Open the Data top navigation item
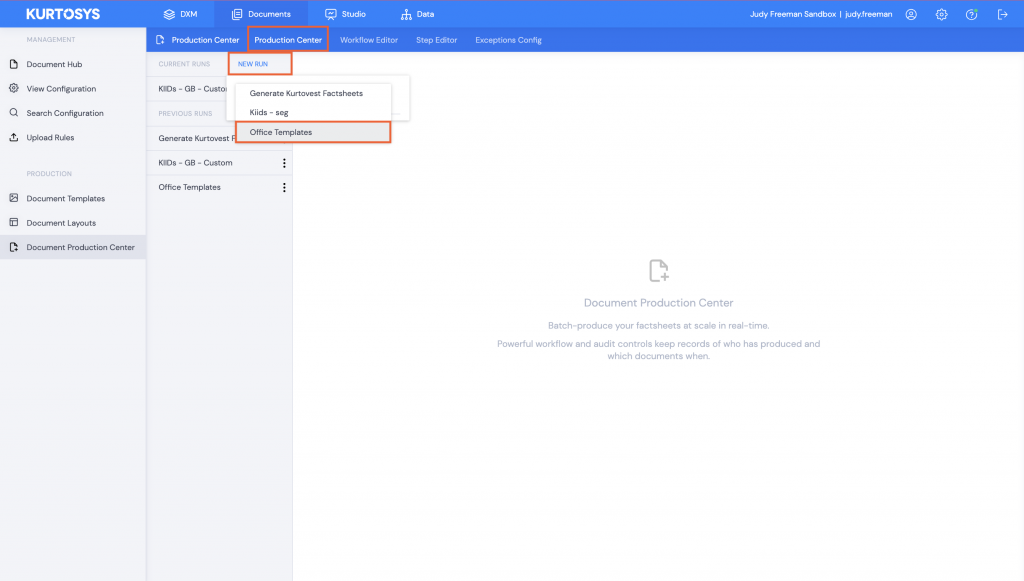Screen dimensions: 1024x581 point(417,14)
